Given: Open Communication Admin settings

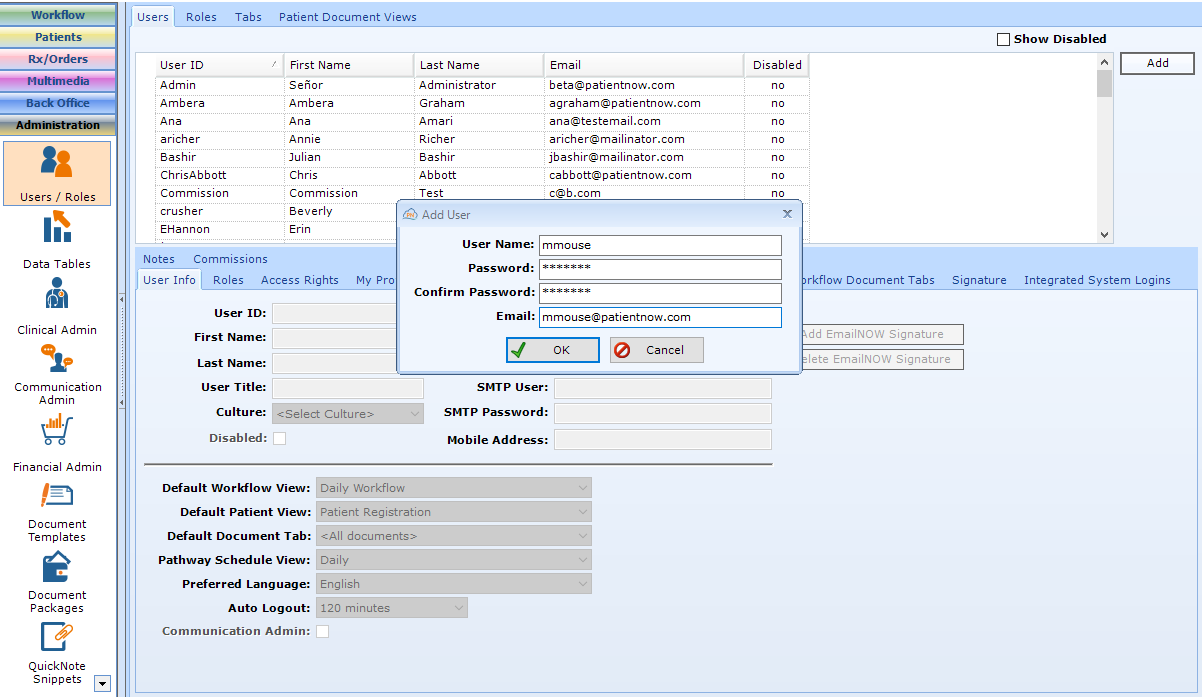Looking at the screenshot, I should [57, 372].
